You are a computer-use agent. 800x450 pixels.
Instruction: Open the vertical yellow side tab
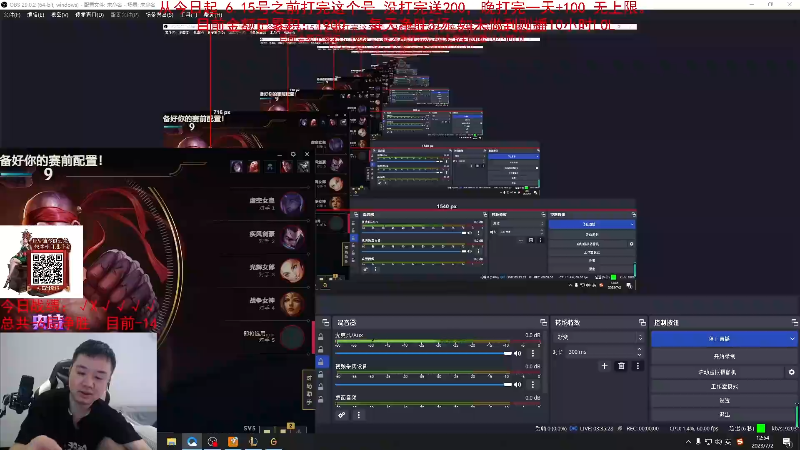tap(309, 390)
